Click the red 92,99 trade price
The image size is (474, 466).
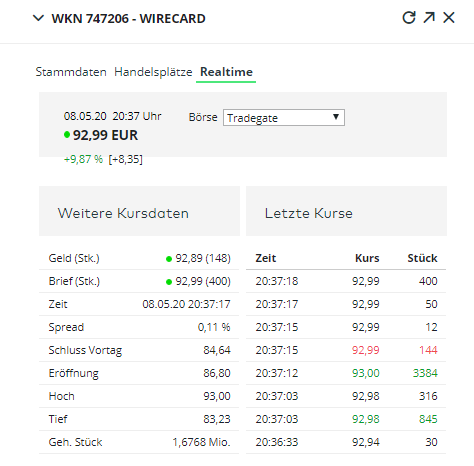(x=366, y=350)
